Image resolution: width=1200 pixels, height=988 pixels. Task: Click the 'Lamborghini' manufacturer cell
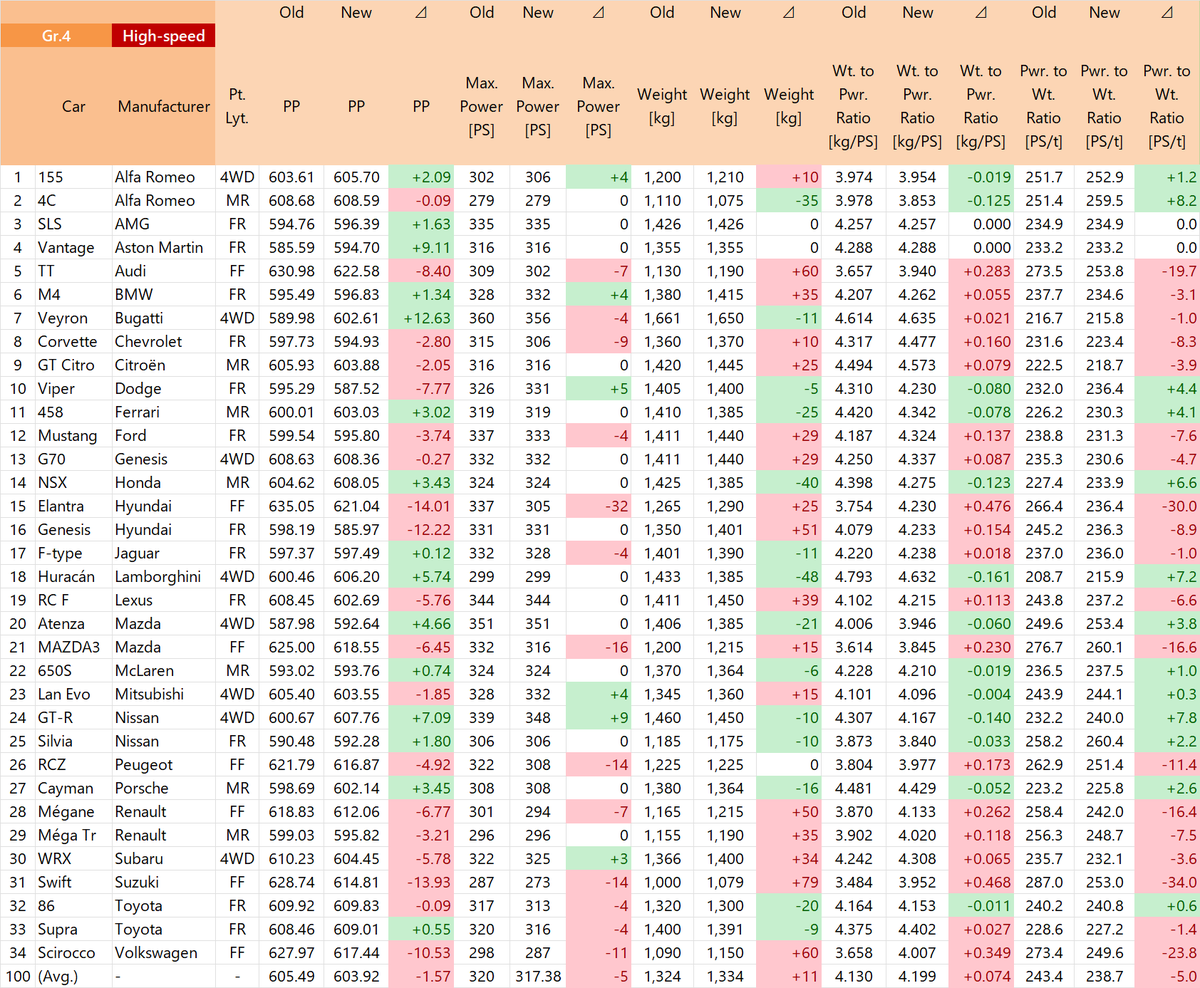[164, 576]
